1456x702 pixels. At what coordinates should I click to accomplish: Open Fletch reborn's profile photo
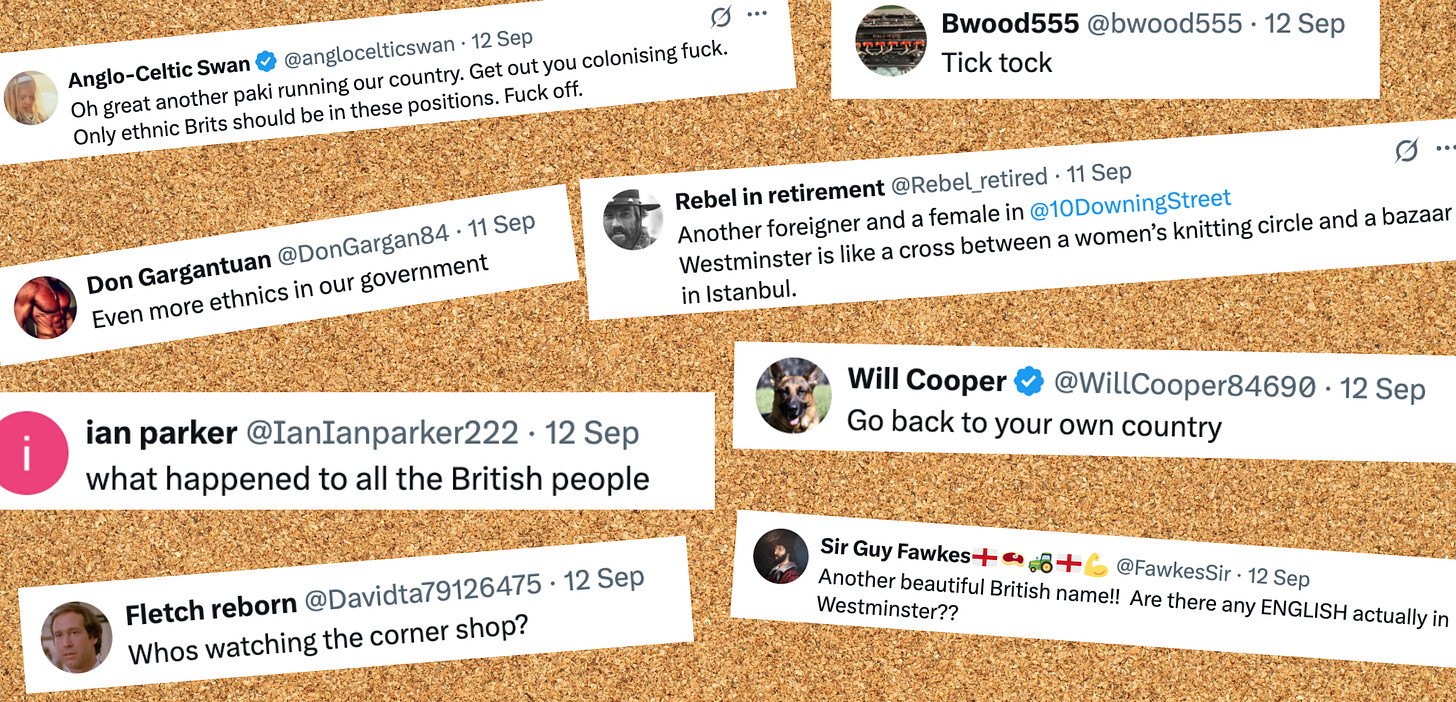76,637
